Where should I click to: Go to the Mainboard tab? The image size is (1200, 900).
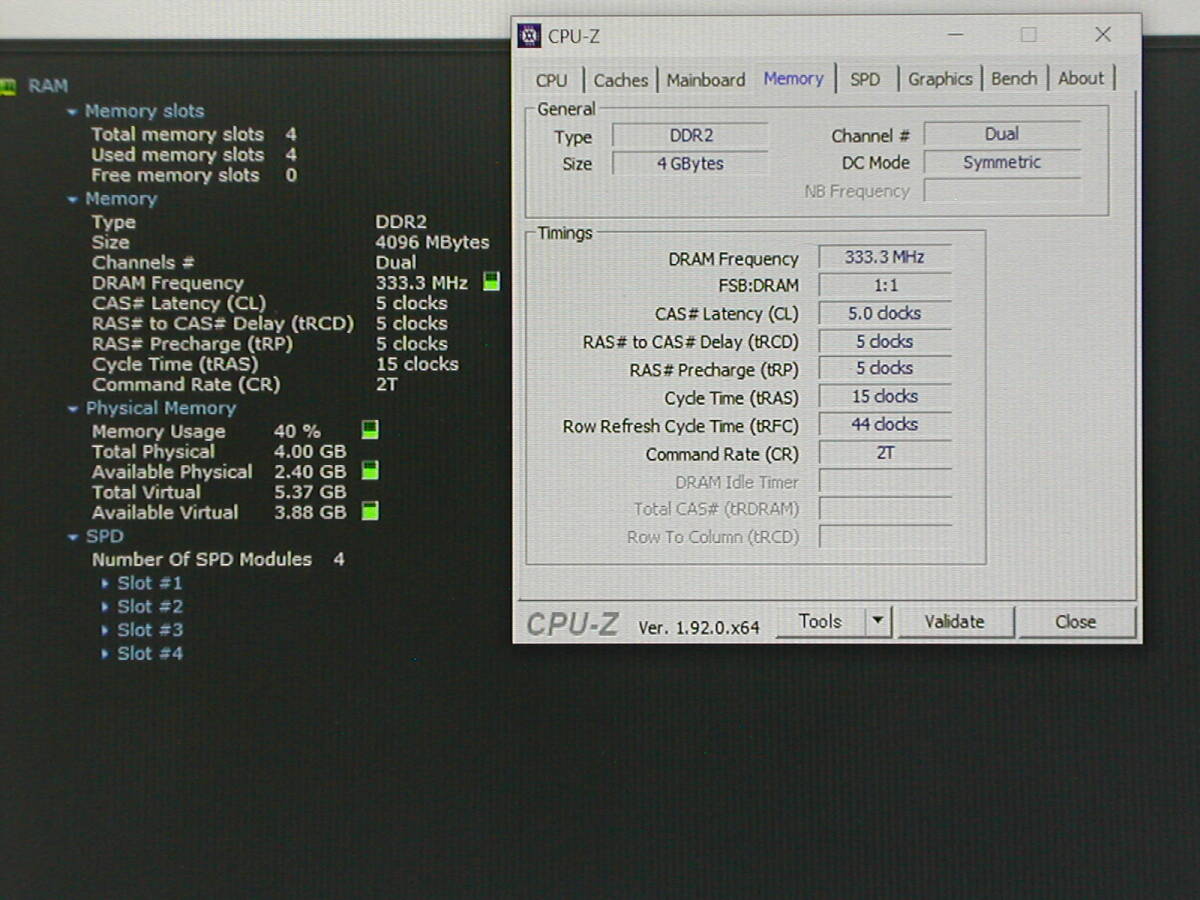[706, 80]
